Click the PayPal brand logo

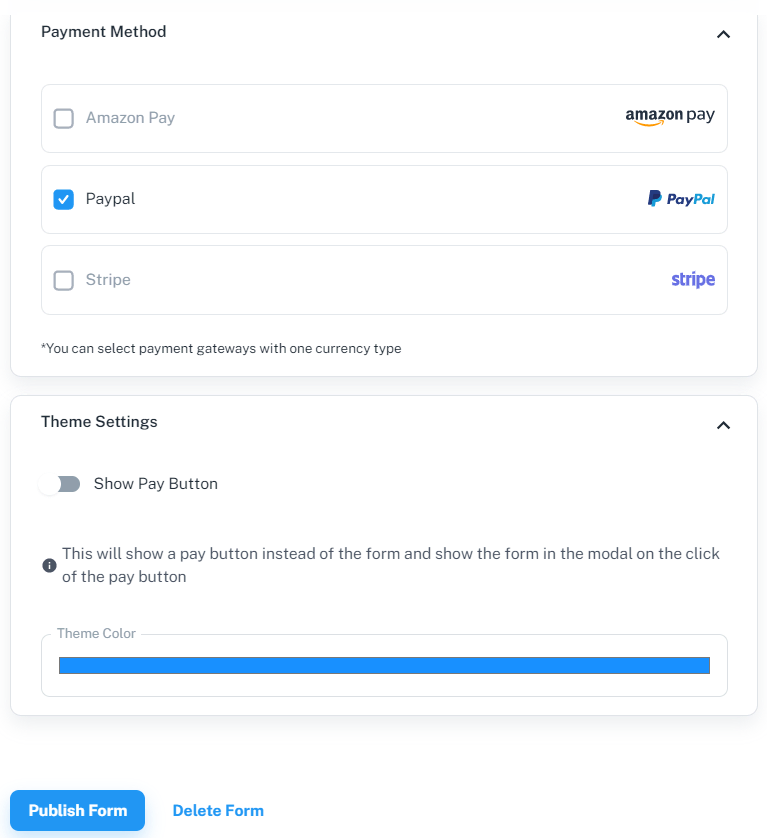pyautogui.click(x=680, y=199)
